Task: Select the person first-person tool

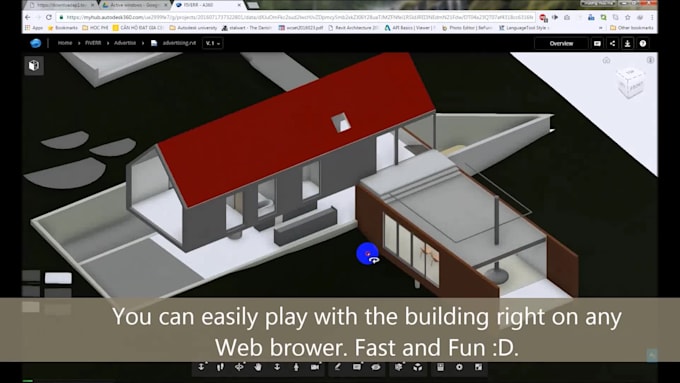Action: click(296, 367)
